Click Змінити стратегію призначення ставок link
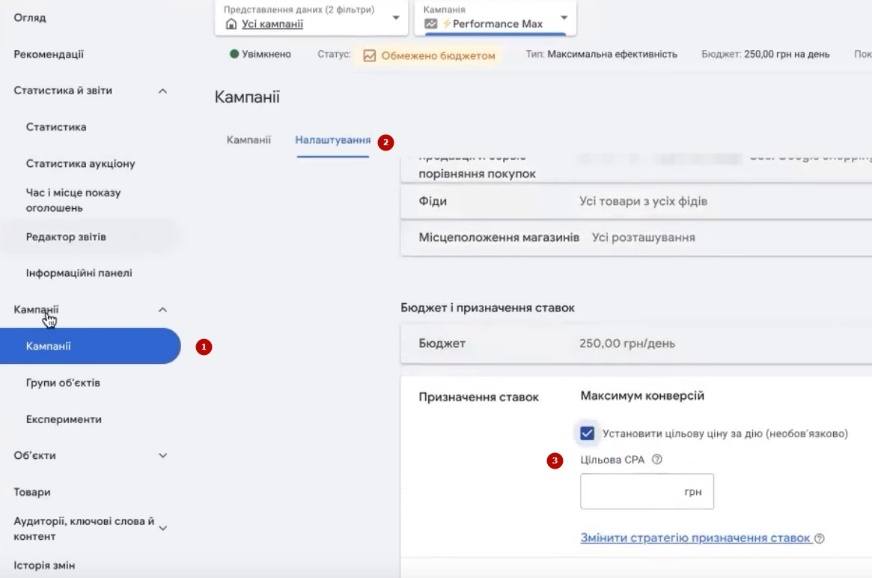This screenshot has width=872, height=578. 695,538
